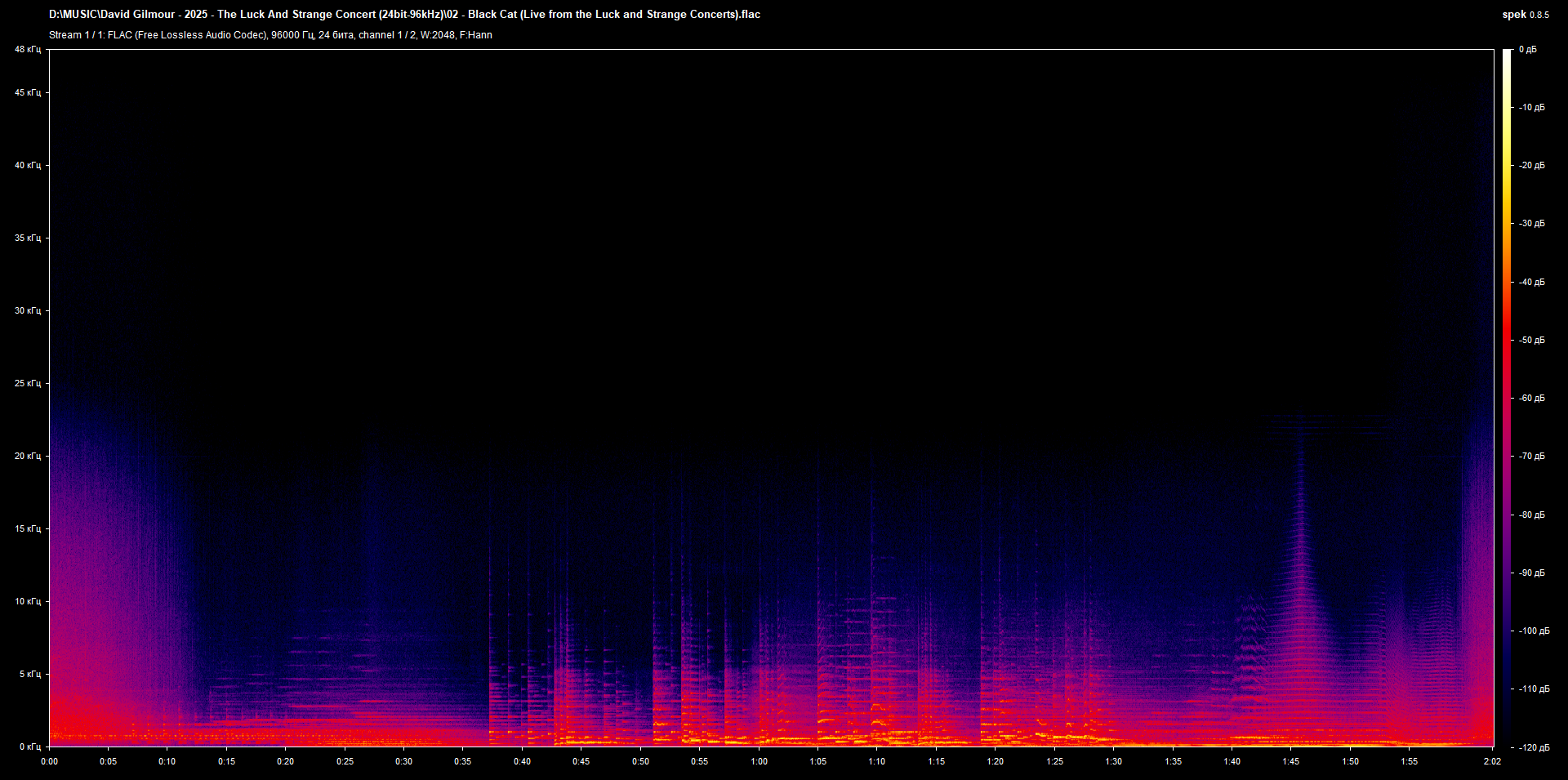Select the -60 дБ level scale label
This screenshot has width=1568, height=780.
pos(1531,399)
